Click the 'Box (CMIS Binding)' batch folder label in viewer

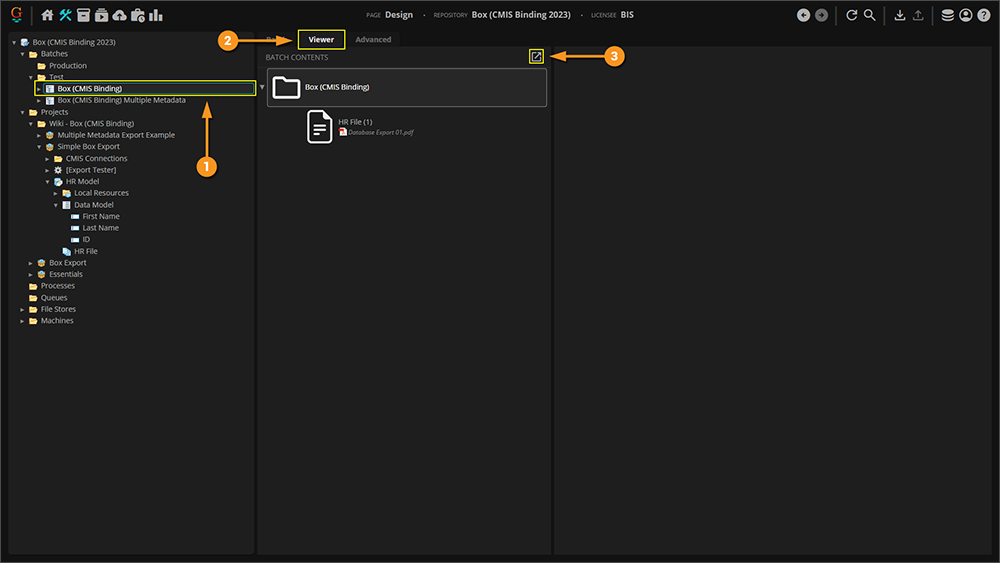(337, 87)
